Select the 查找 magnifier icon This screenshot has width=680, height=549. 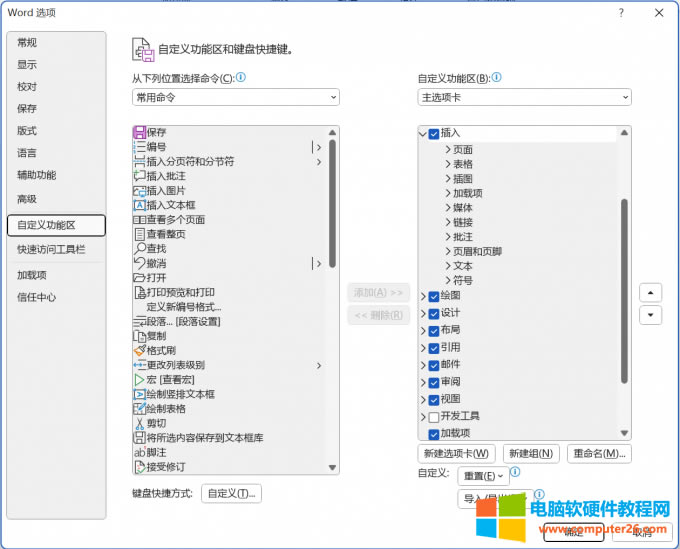click(x=140, y=249)
